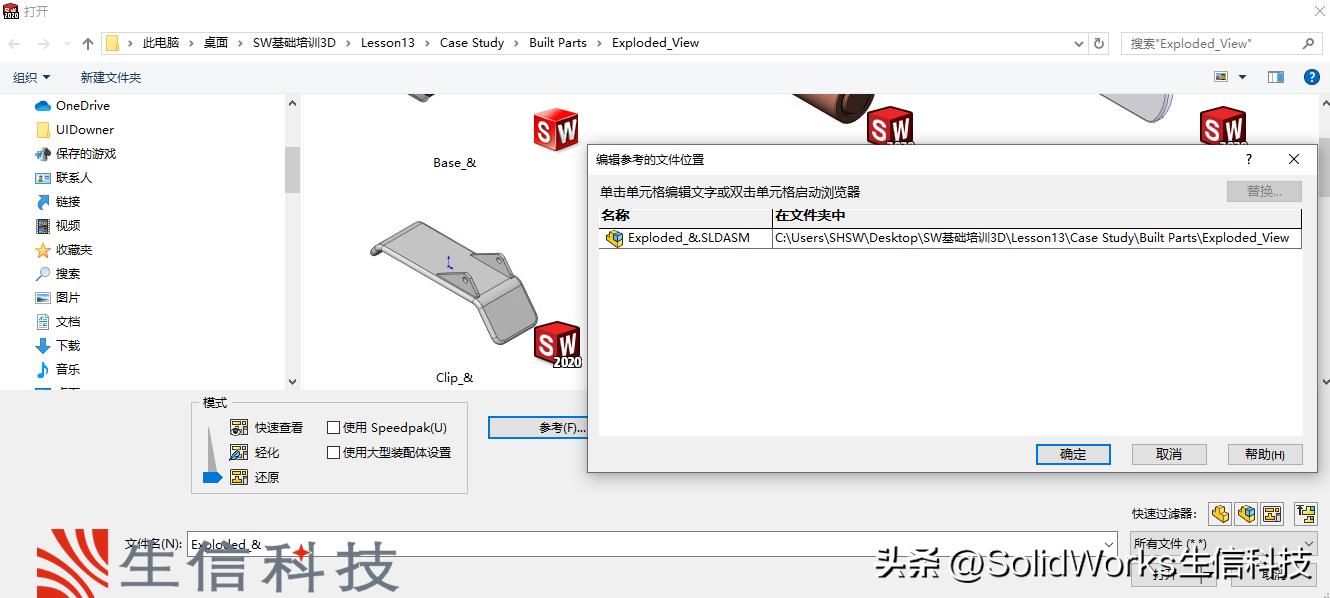Click 参考(F)... to edit references
The width and height of the screenshot is (1330, 598).
tap(540, 427)
